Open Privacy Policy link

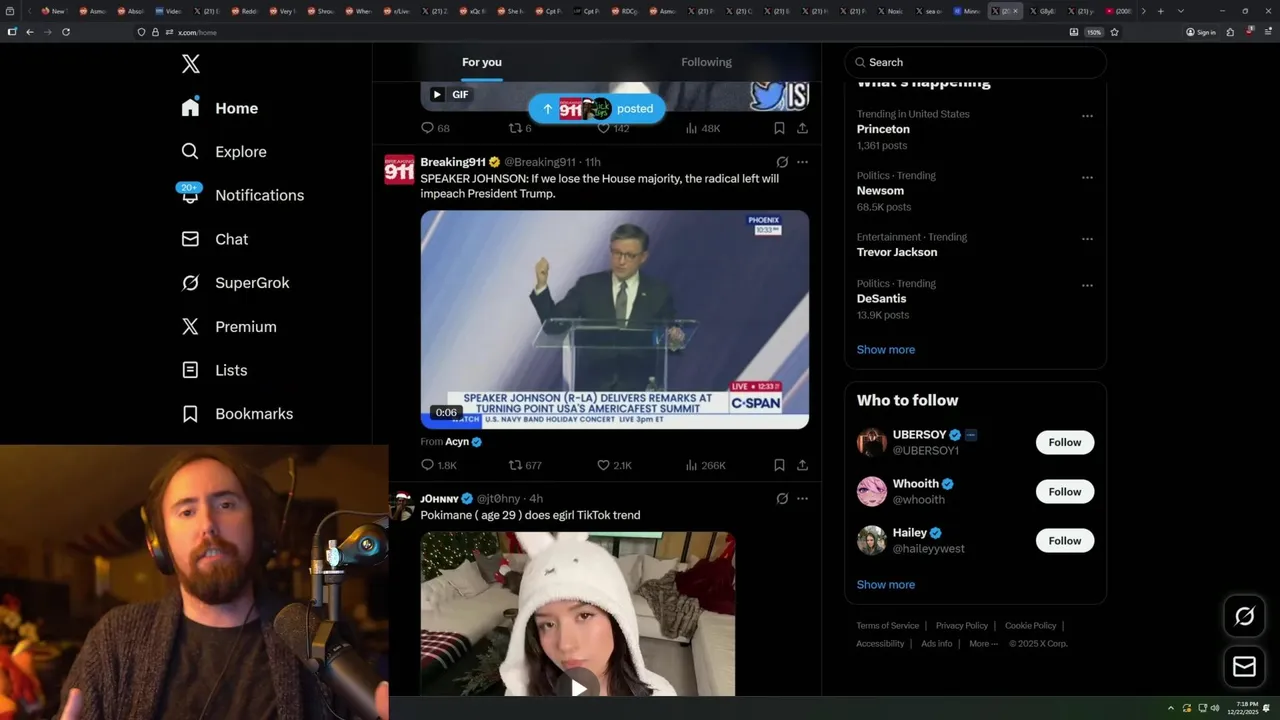962,626
